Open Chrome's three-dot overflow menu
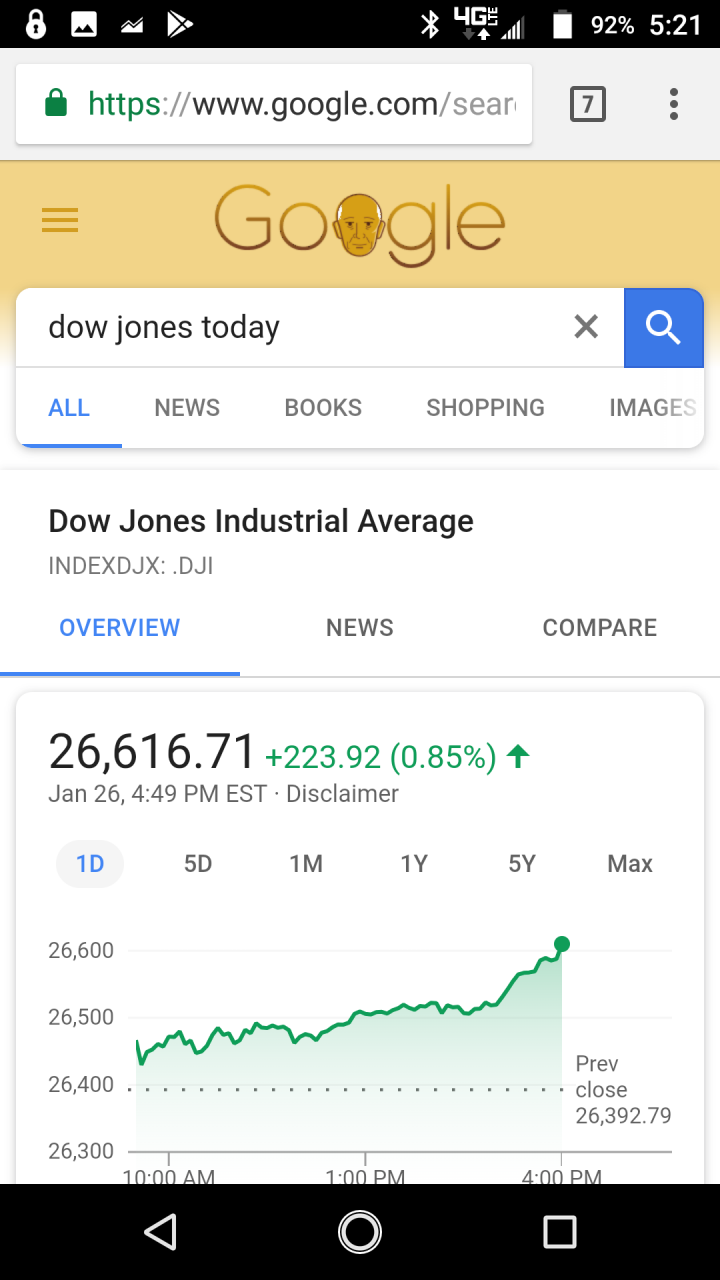This screenshot has width=720, height=1280. pos(674,104)
